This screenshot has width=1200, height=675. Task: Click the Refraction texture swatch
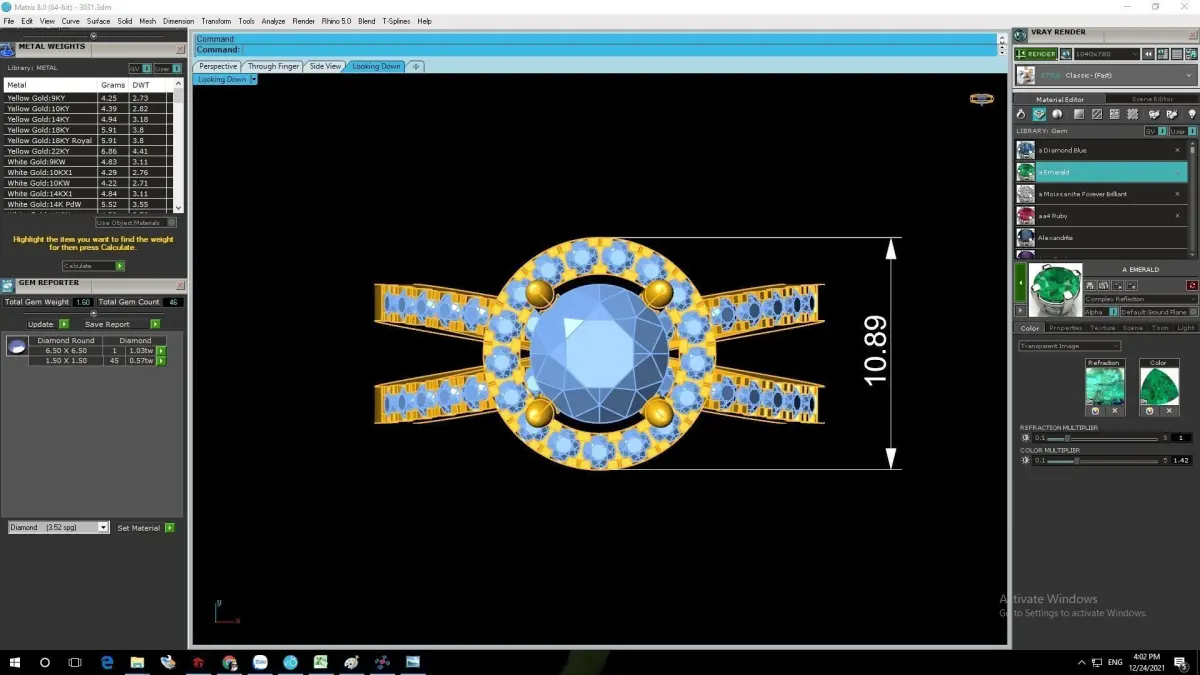1105,386
